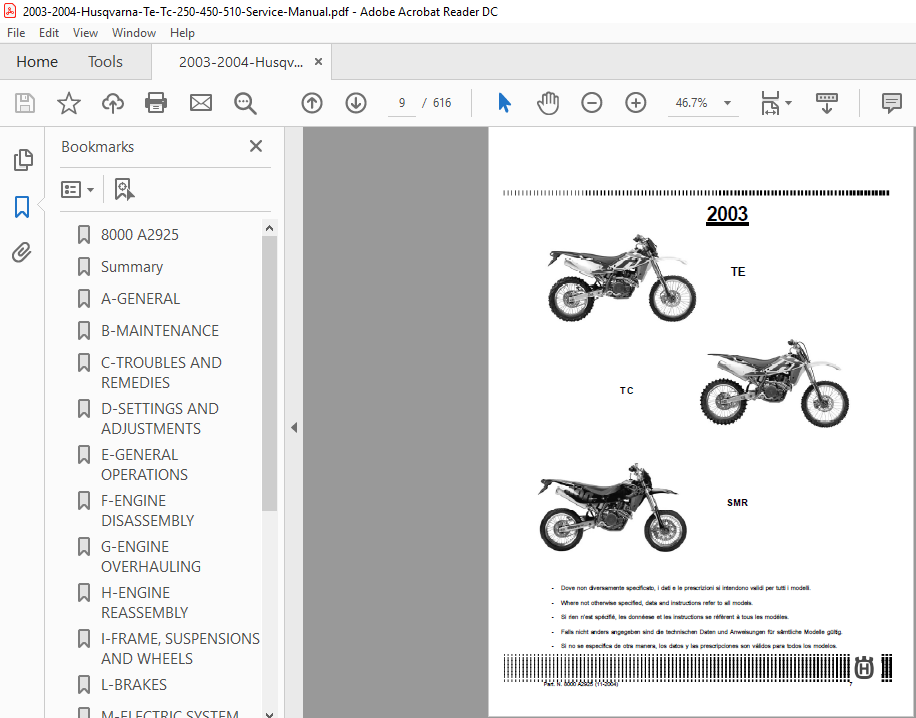Click the bookmarks list scrollbar thumb
Viewport: 916px width, 718px height.
click(269, 374)
